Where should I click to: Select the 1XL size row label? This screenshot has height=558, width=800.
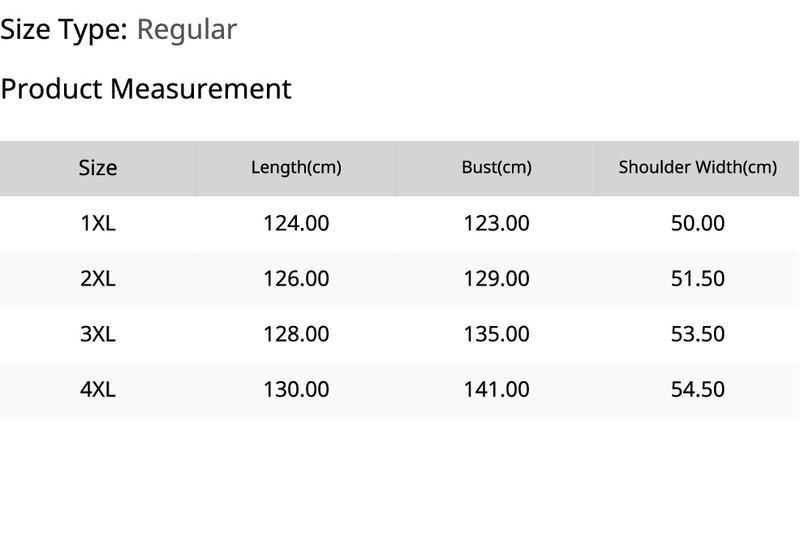pyautogui.click(x=97, y=223)
